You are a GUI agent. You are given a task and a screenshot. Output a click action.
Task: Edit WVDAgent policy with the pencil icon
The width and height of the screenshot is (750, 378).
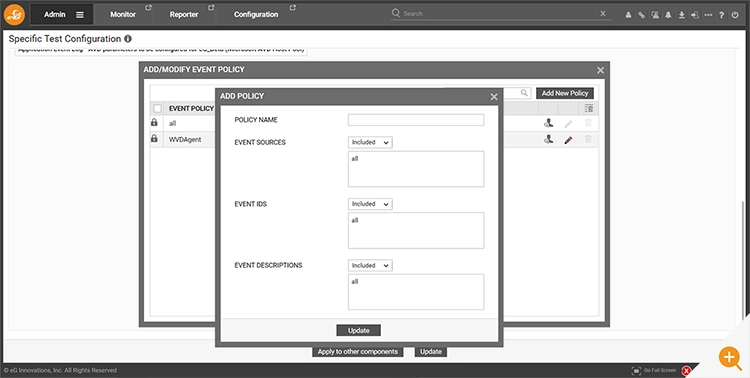click(x=568, y=140)
